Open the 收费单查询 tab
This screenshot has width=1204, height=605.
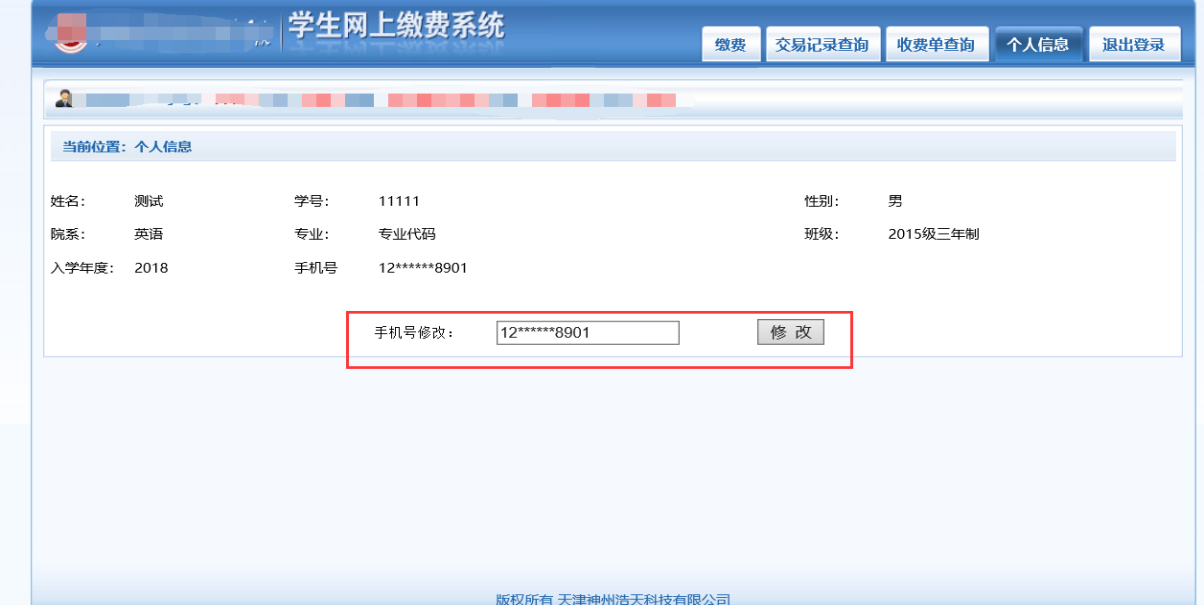point(935,45)
